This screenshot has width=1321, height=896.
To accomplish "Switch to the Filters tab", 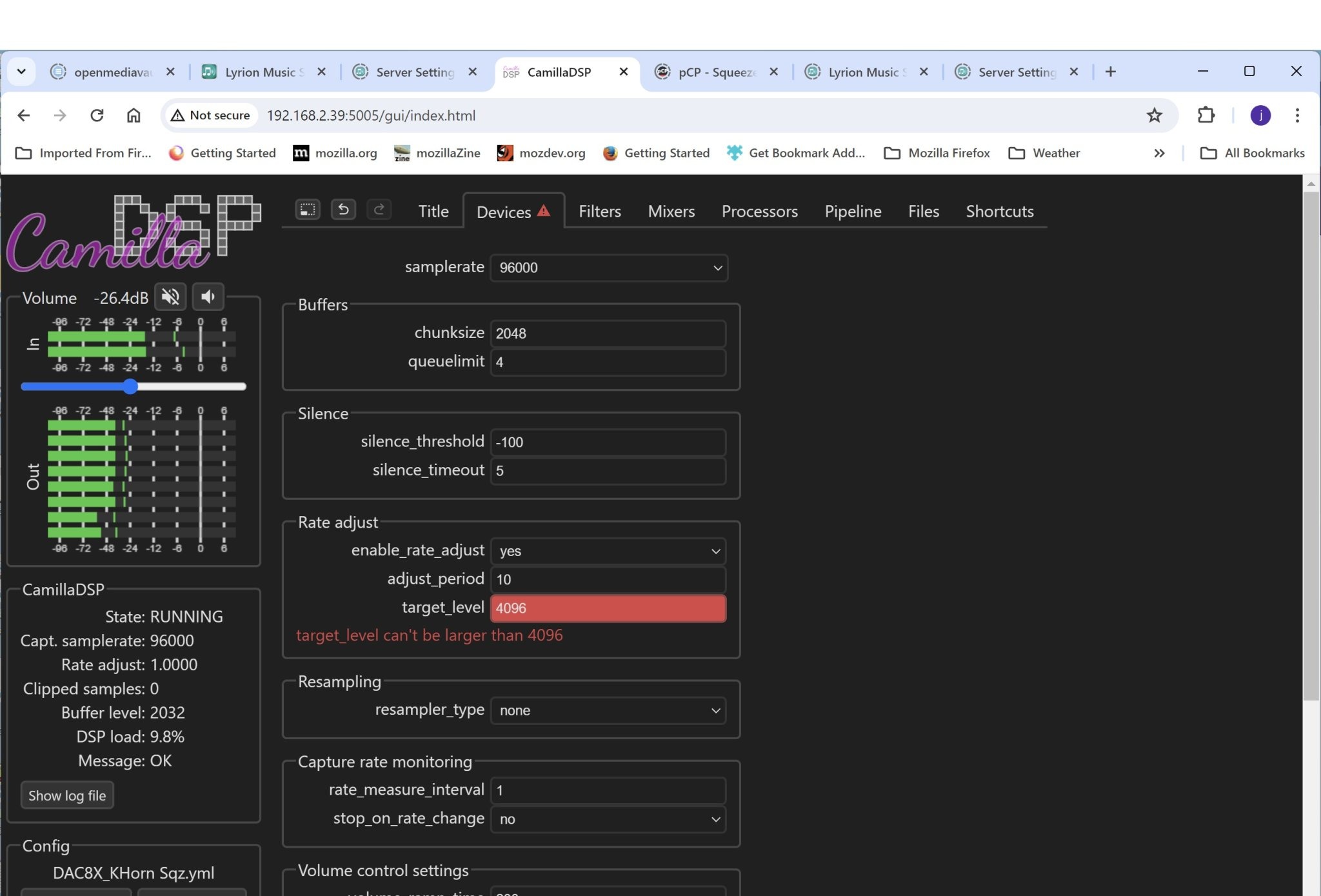I will point(600,212).
